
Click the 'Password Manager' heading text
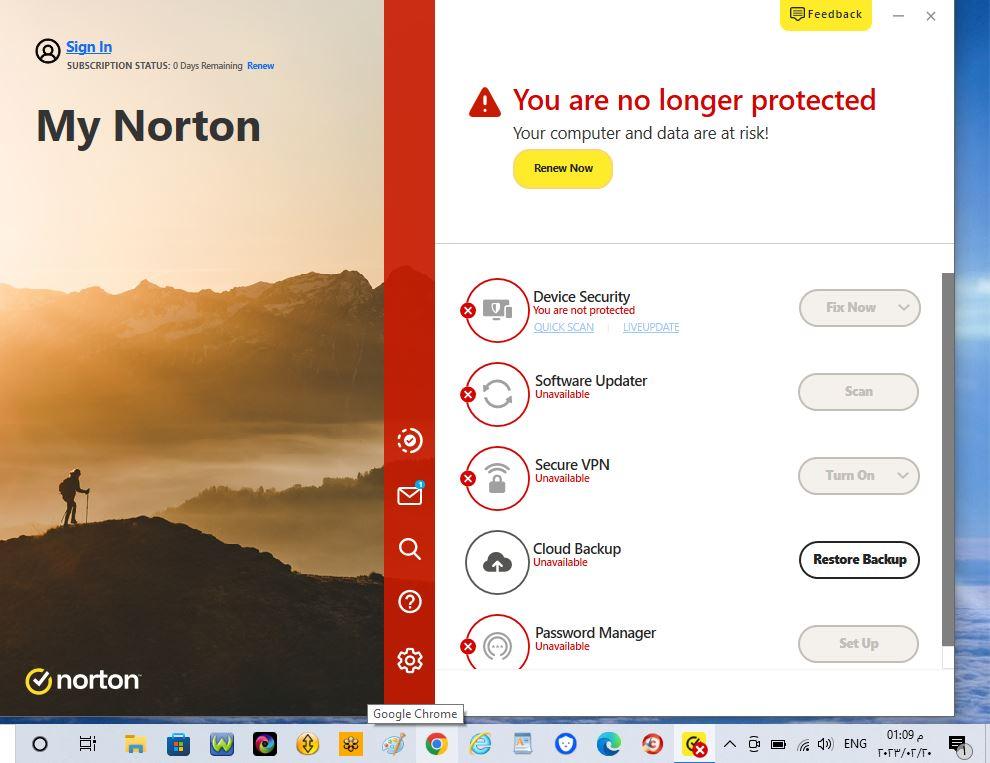tap(595, 633)
